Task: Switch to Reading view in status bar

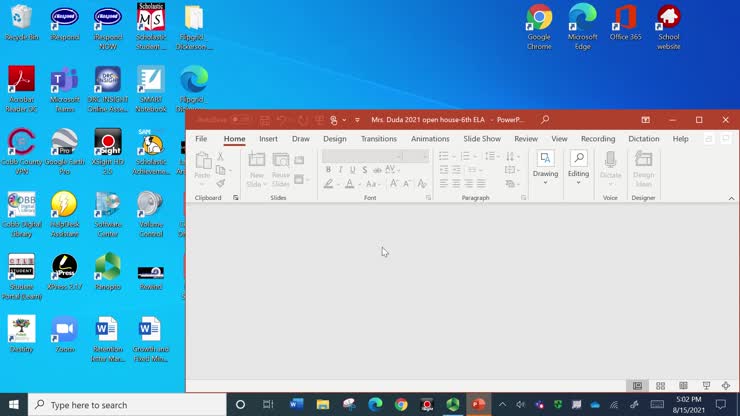Action: 683,386
